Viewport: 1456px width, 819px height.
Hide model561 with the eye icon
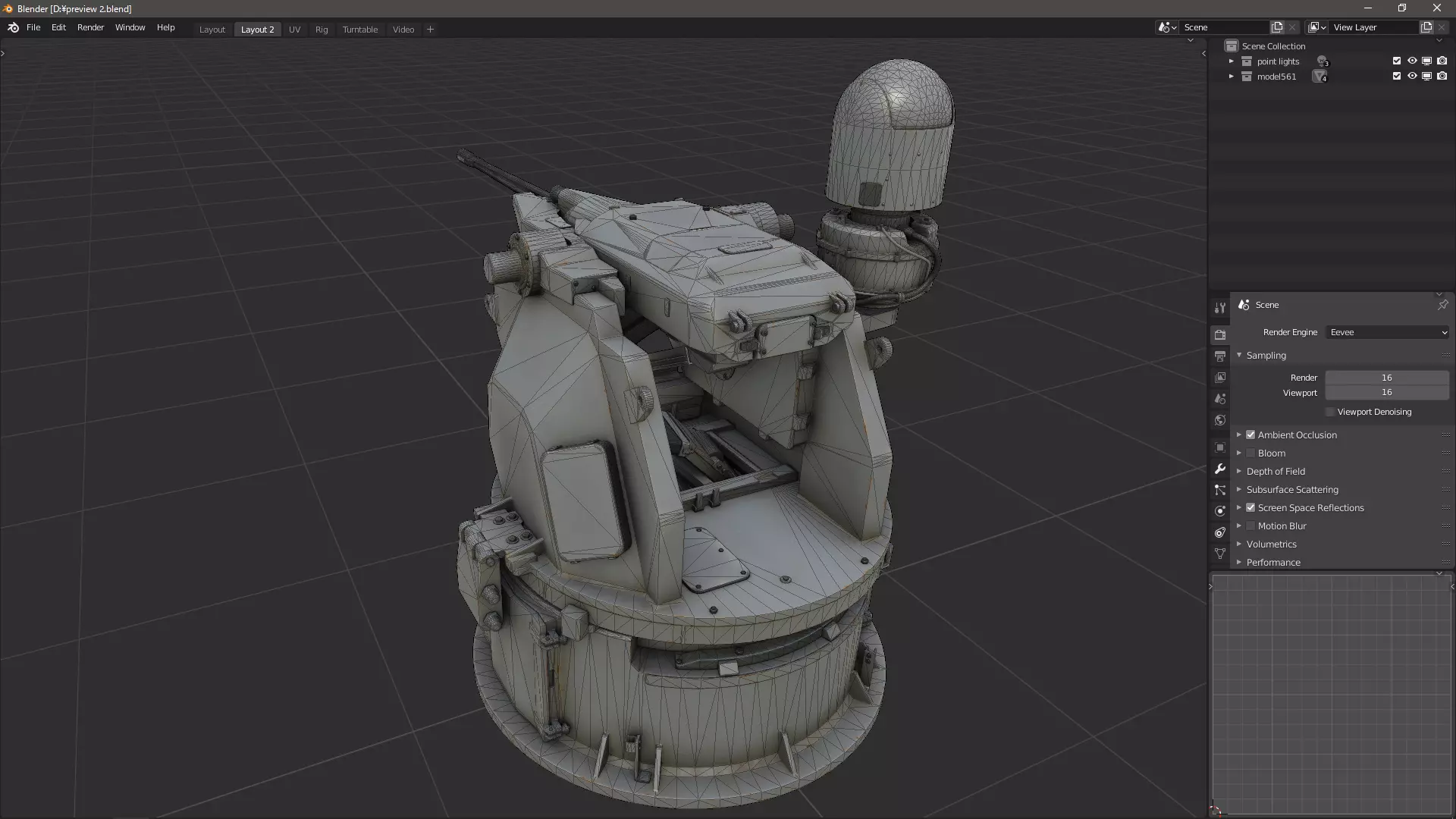1412,76
